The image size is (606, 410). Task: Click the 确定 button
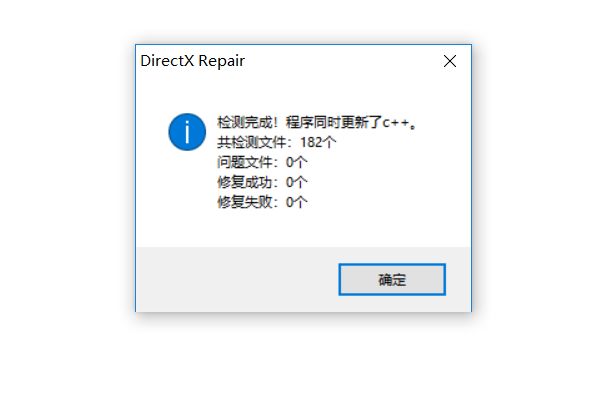[392, 279]
